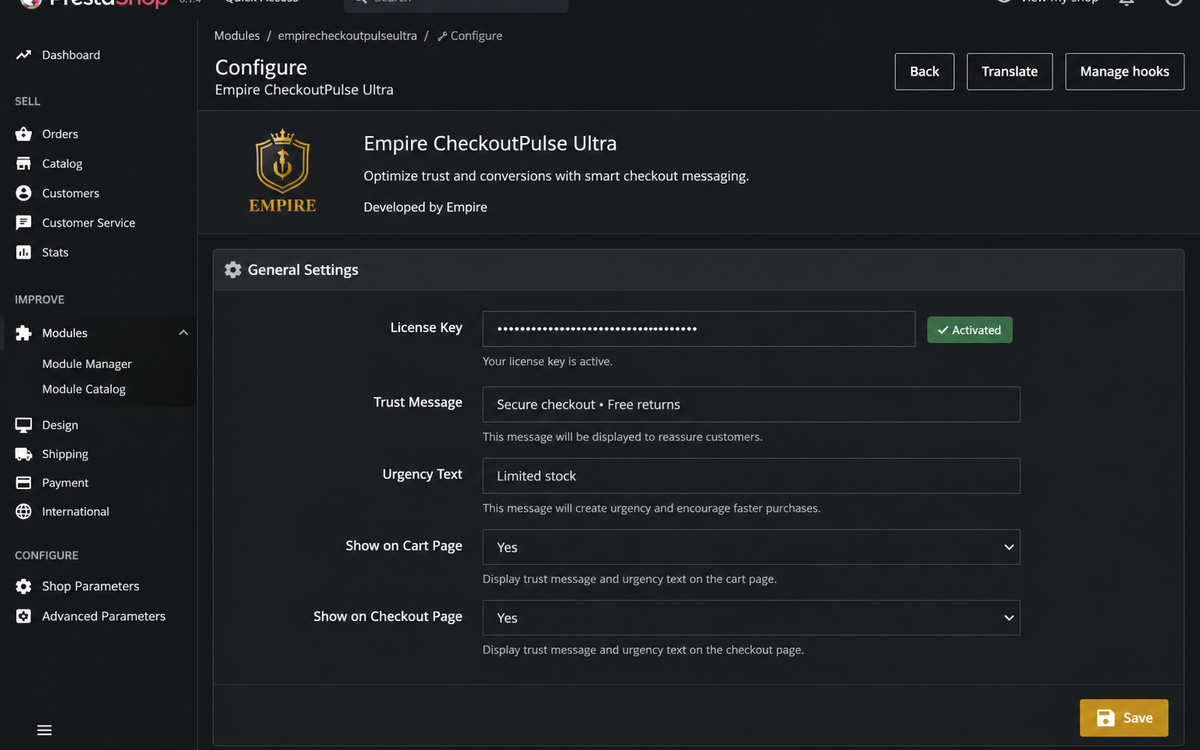
Task: Open Show on Checkout Page dropdown
Action: click(751, 618)
